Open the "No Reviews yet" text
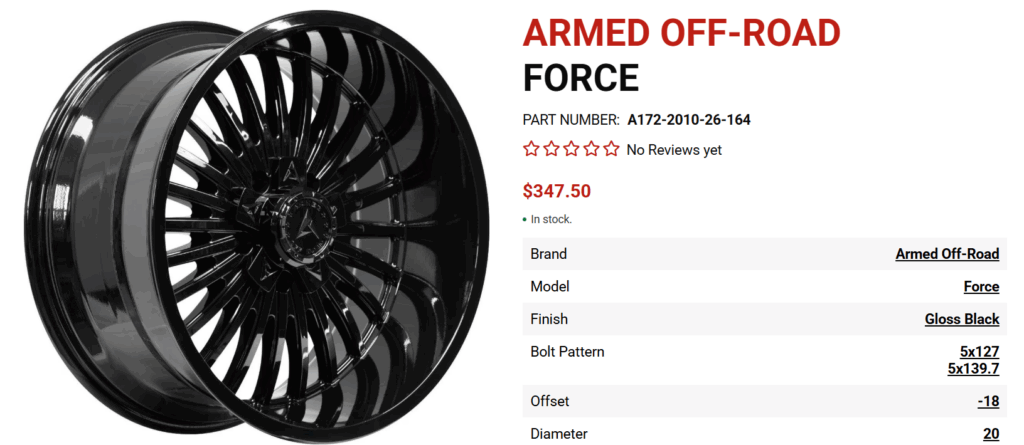 [x=673, y=150]
